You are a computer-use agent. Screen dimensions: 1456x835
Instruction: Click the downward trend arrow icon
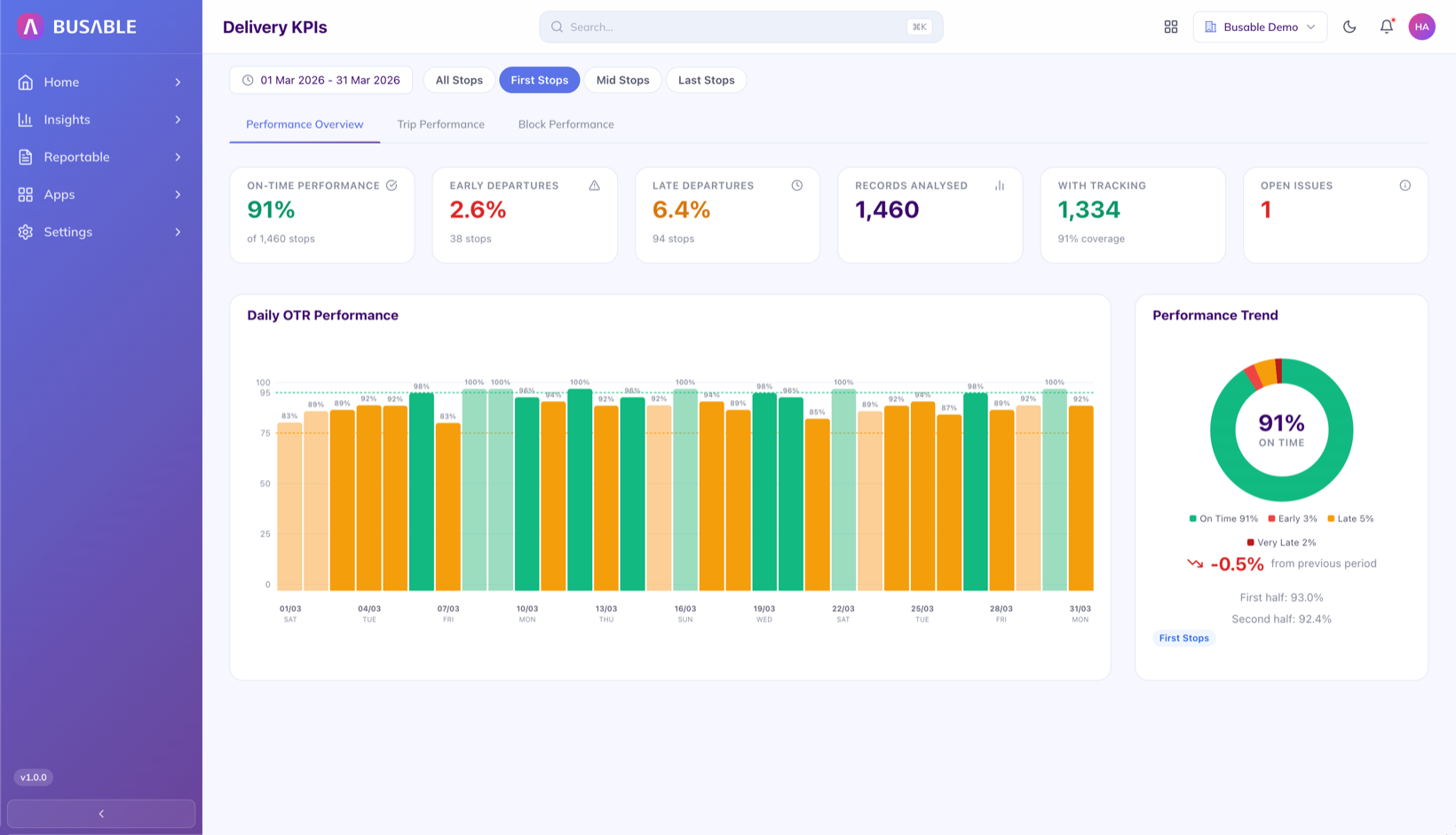click(x=1195, y=563)
